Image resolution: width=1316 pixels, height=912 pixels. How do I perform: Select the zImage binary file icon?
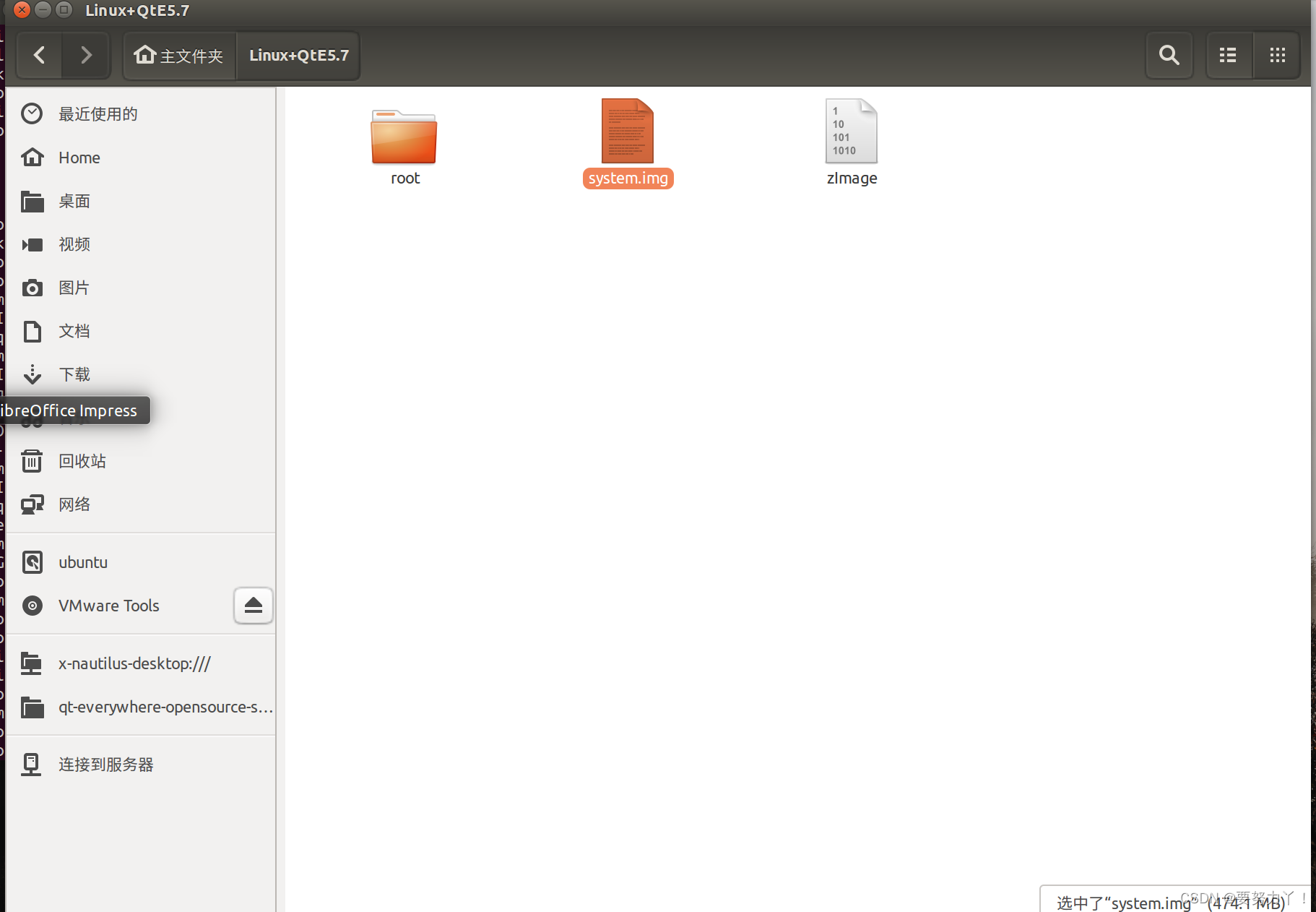852,131
